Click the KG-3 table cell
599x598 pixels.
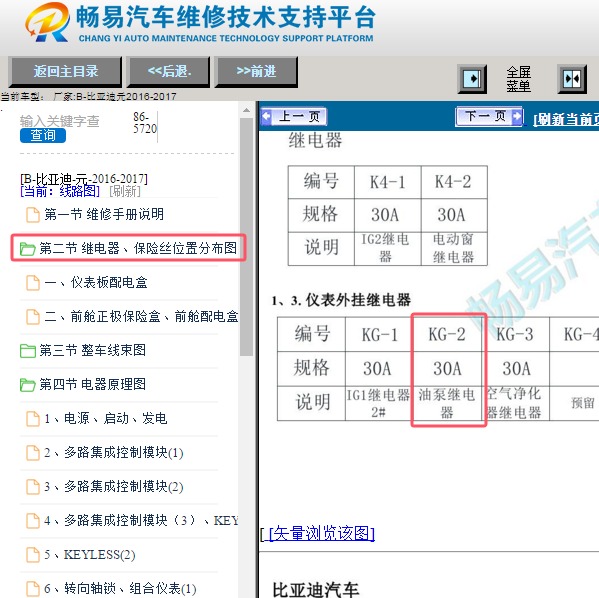[515, 335]
